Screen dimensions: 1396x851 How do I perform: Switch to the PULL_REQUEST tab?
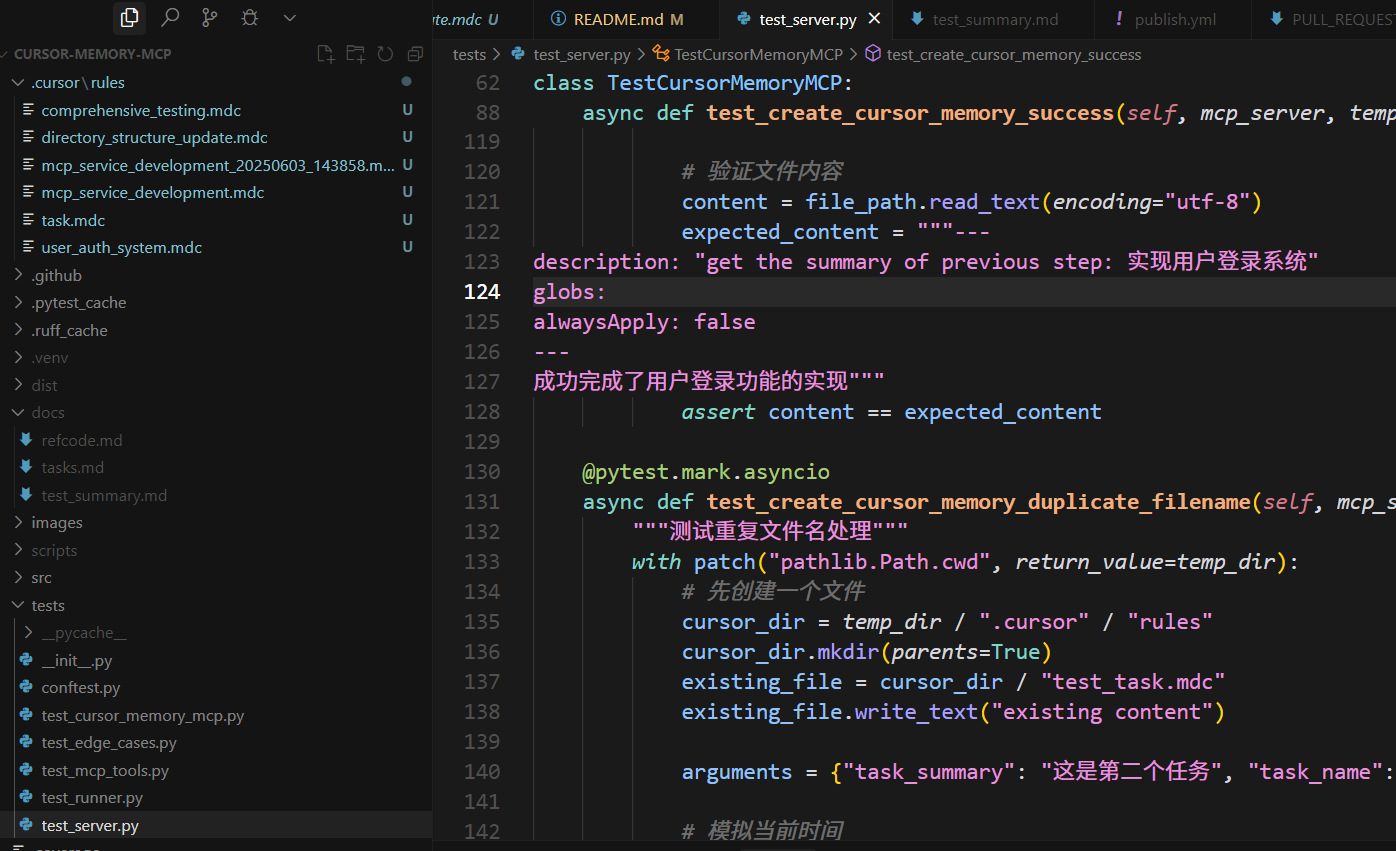(1326, 19)
